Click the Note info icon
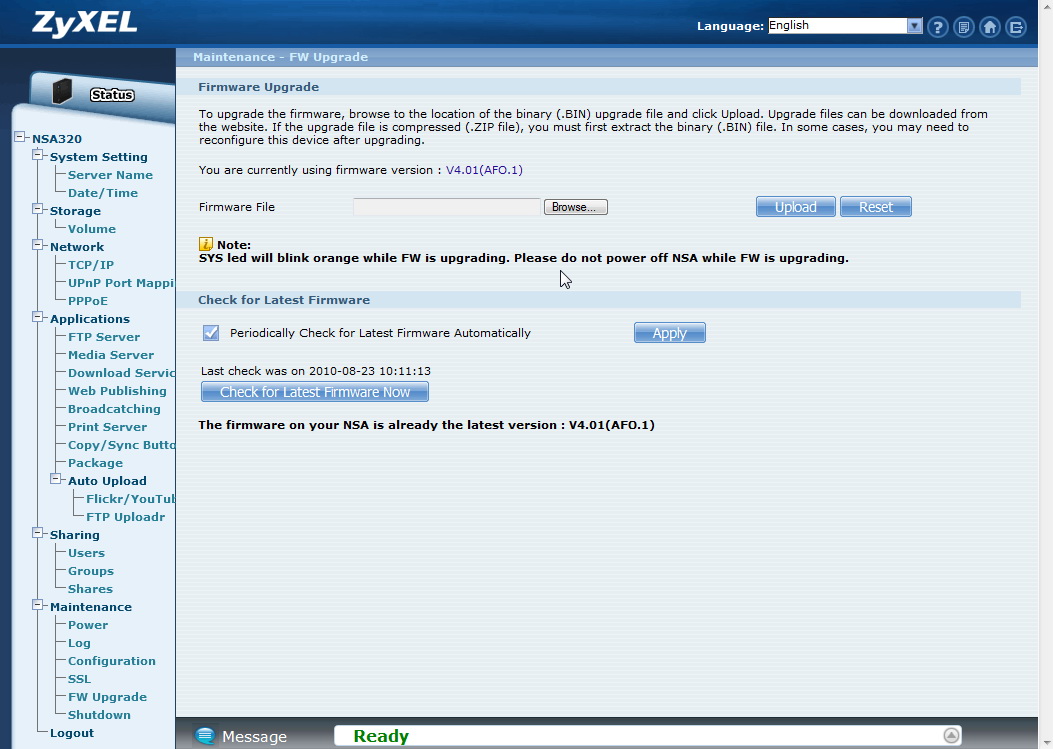Image resolution: width=1053 pixels, height=749 pixels. pyautogui.click(x=205, y=244)
